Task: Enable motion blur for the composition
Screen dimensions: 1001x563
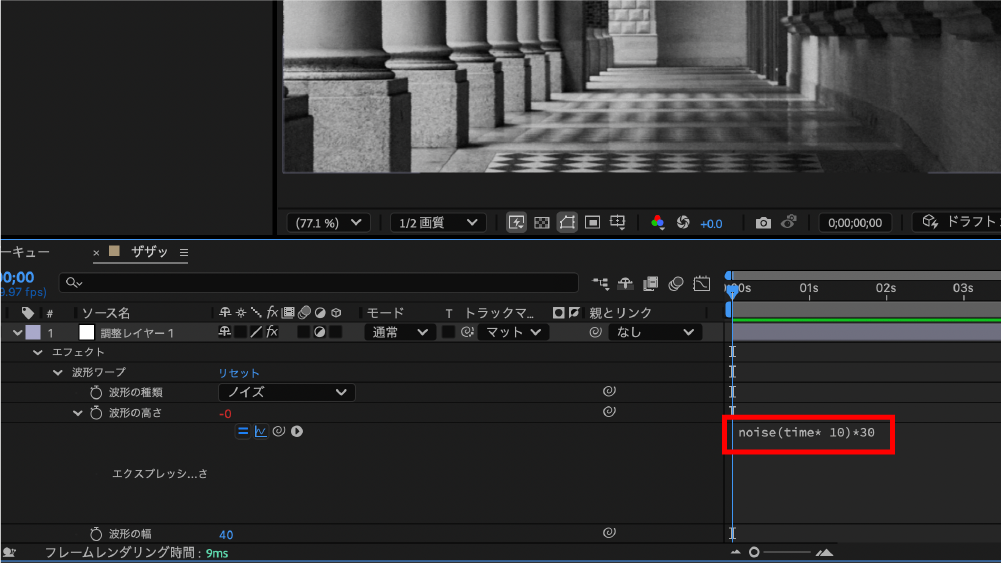Action: click(x=675, y=283)
